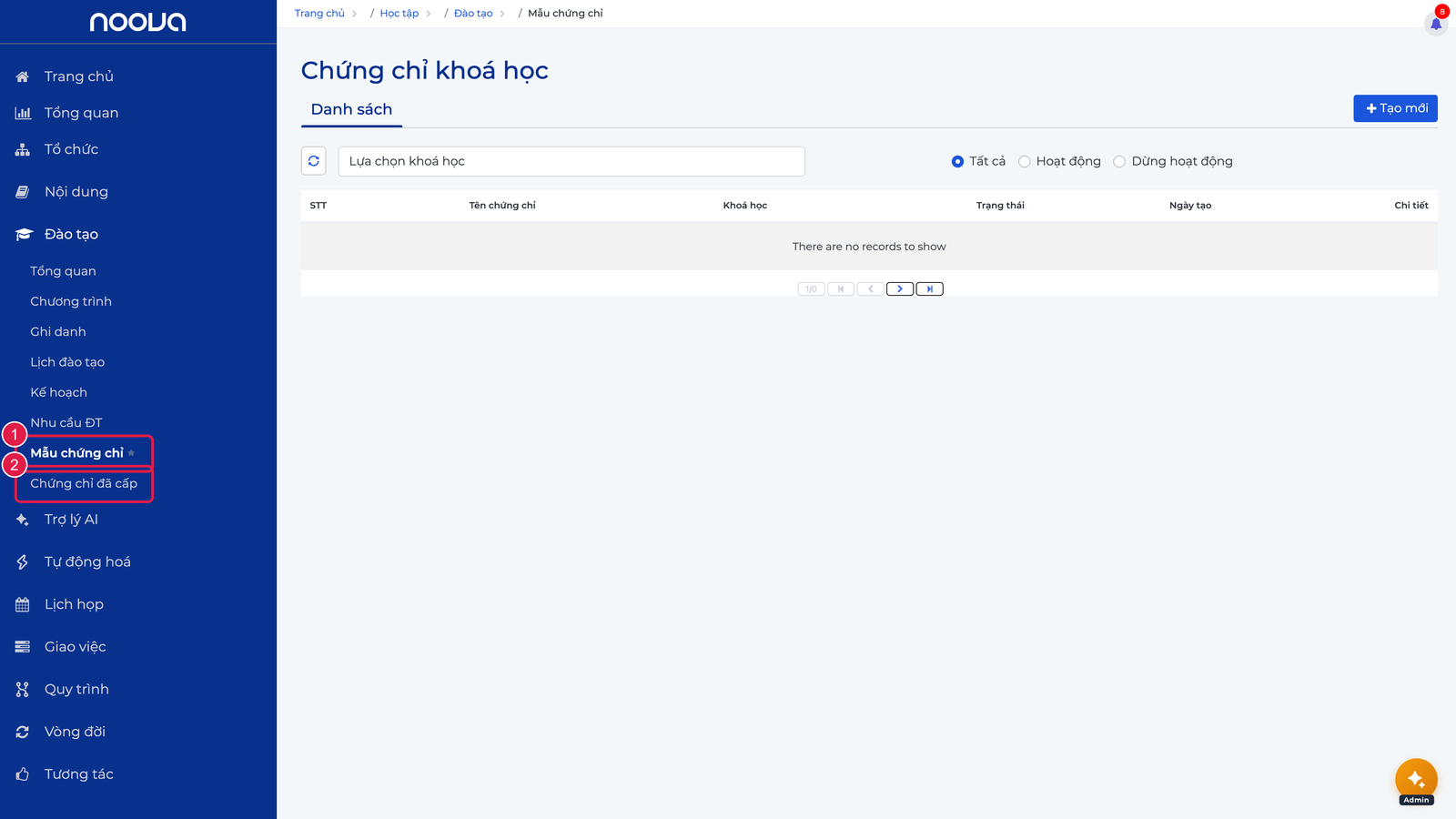Open the Lựa chọn khoá học dropdown

[571, 161]
